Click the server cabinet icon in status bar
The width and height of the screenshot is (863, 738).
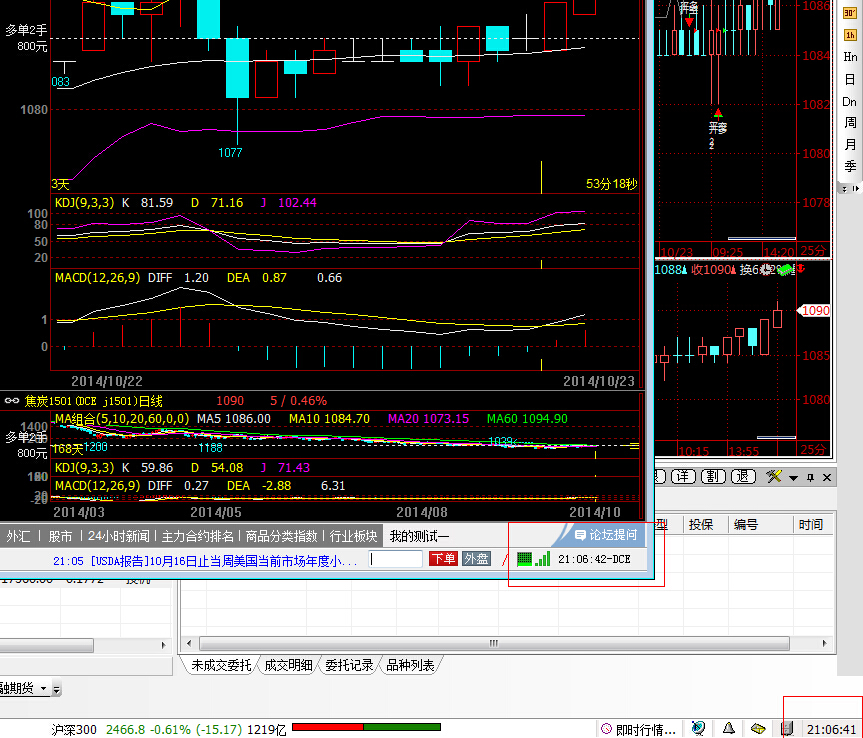(788, 728)
